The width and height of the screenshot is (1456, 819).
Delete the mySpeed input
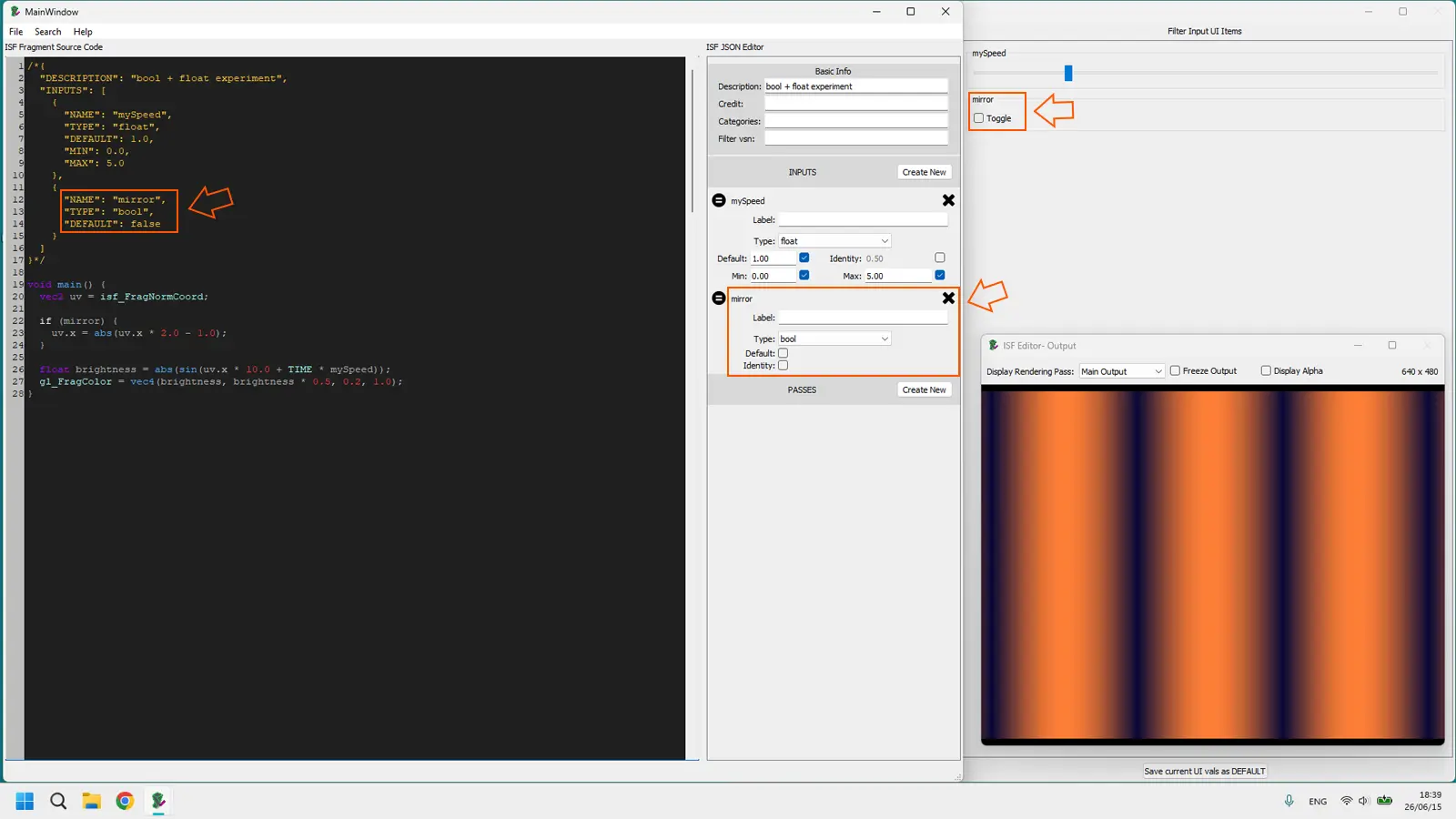[x=948, y=200]
